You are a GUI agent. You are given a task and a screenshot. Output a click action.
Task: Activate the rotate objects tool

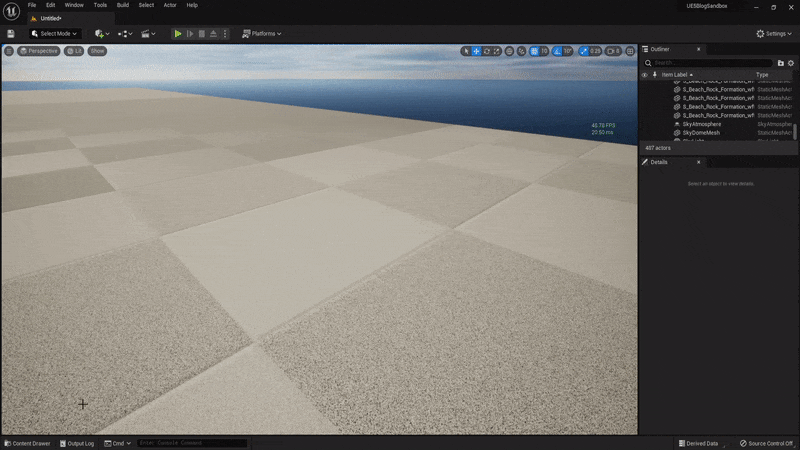486,51
